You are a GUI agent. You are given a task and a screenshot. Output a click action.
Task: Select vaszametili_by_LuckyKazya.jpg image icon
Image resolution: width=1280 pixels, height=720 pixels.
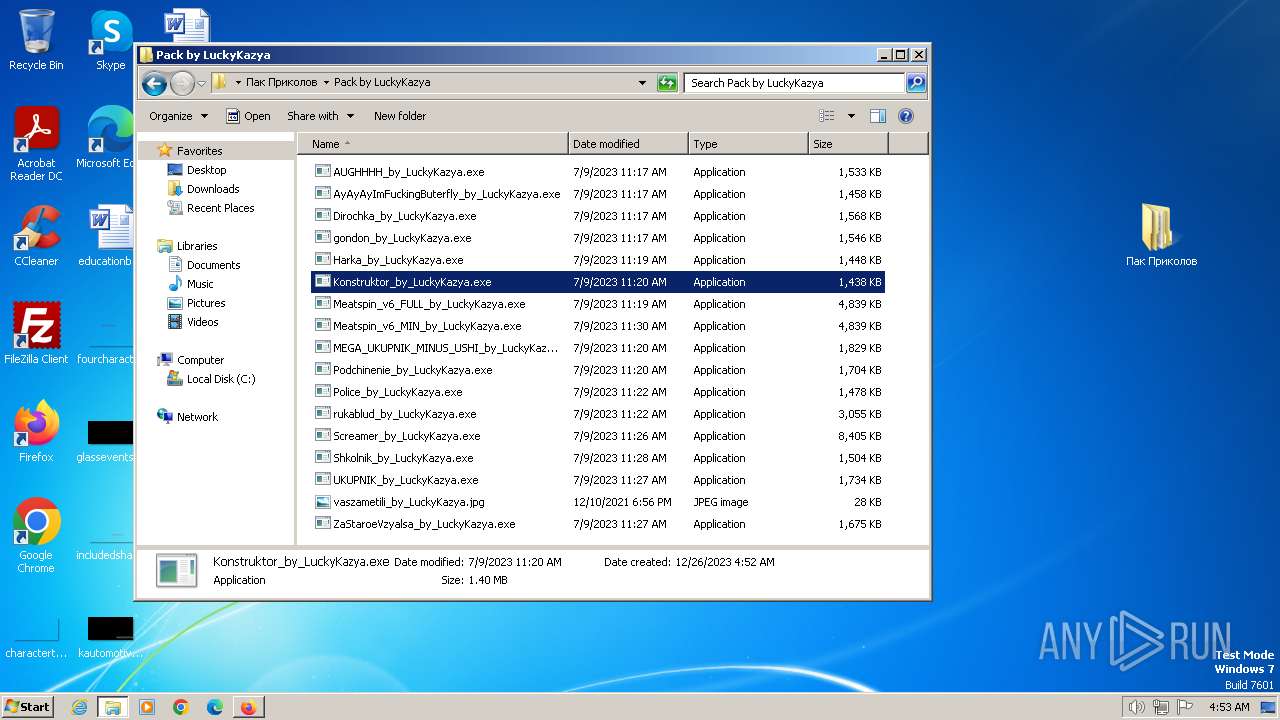[322, 502]
